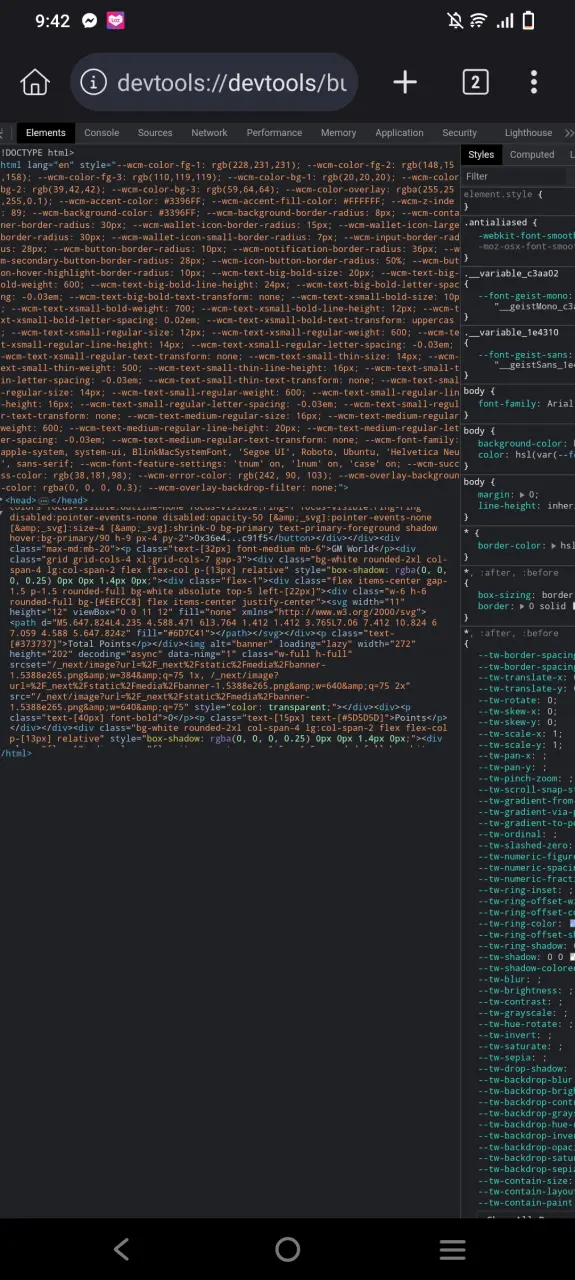Open the Performance tab
Screen dimensions: 575x1280
(x=274, y=133)
